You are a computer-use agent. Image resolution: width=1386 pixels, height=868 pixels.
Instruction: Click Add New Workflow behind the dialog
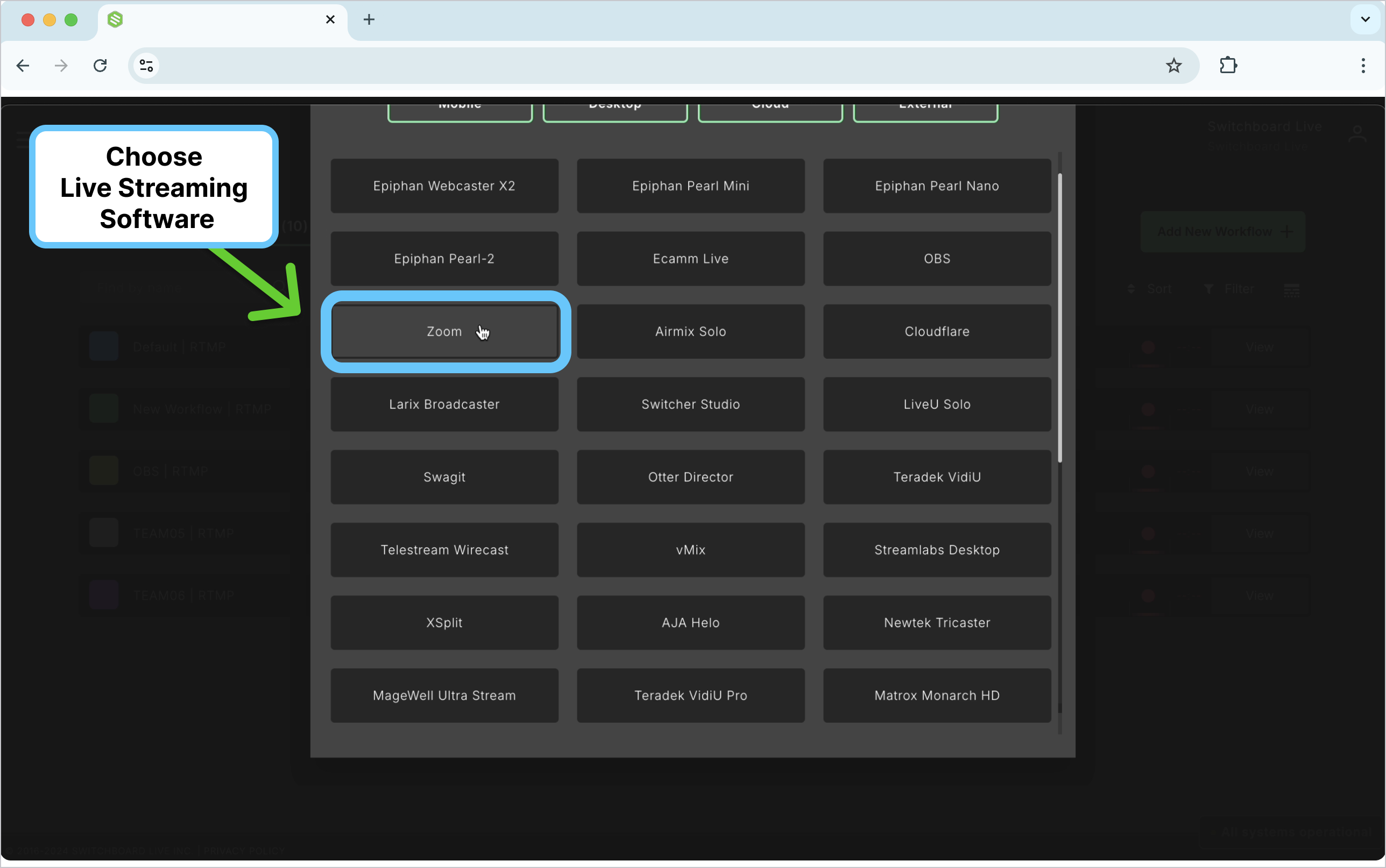(1223, 232)
